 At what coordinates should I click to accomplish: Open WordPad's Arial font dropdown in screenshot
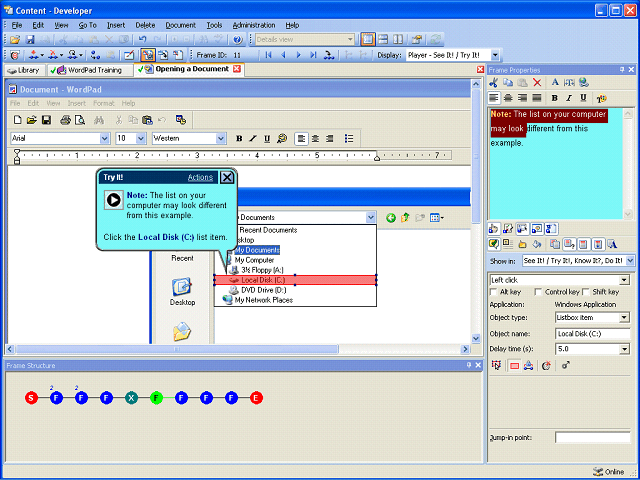click(x=104, y=138)
